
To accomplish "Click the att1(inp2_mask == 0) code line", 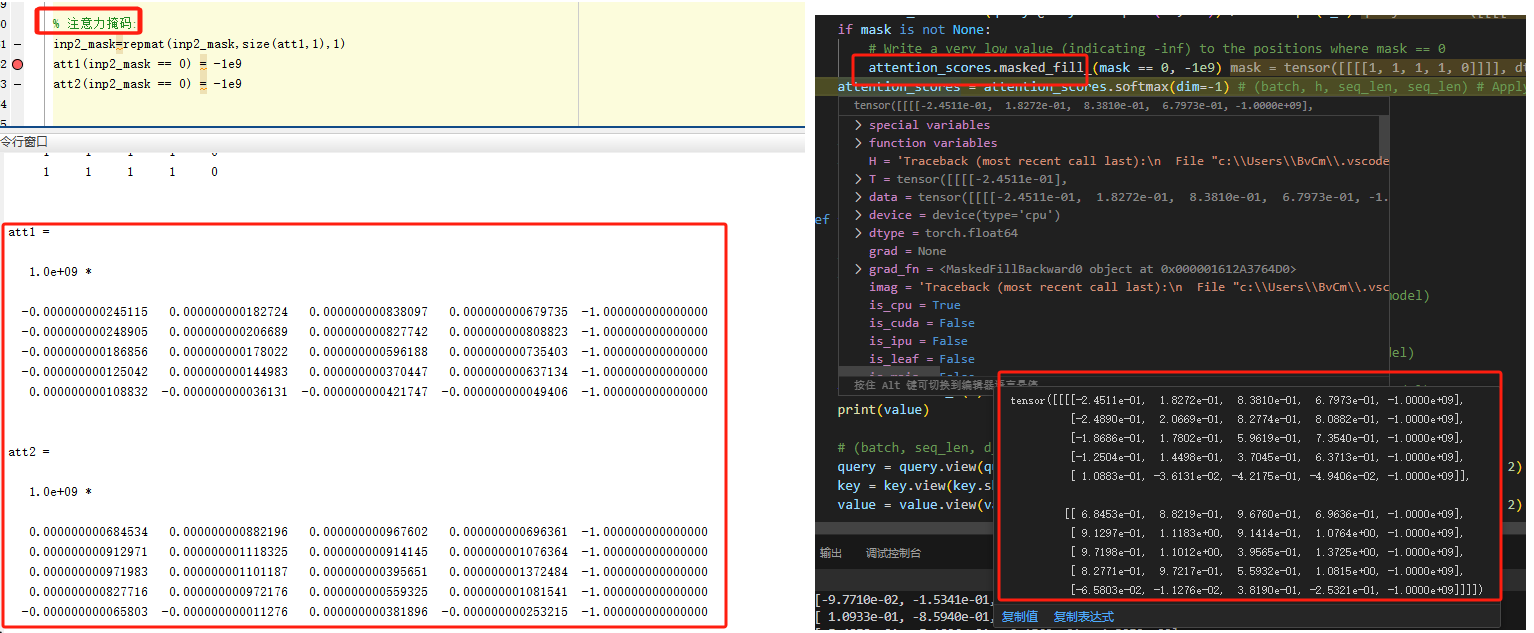I will [x=147, y=64].
